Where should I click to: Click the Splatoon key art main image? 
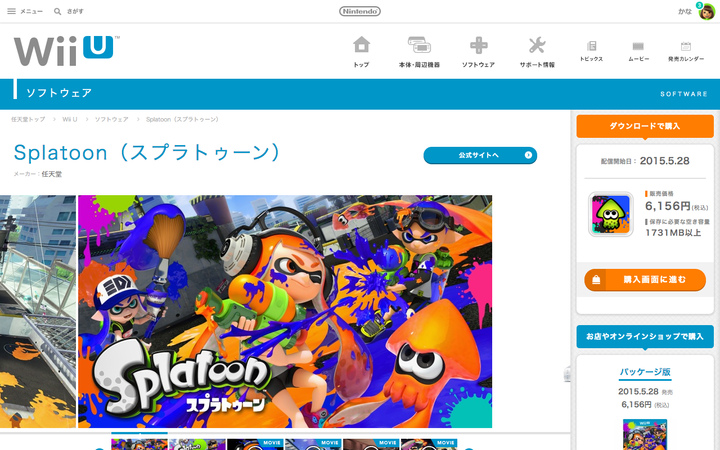coord(285,311)
